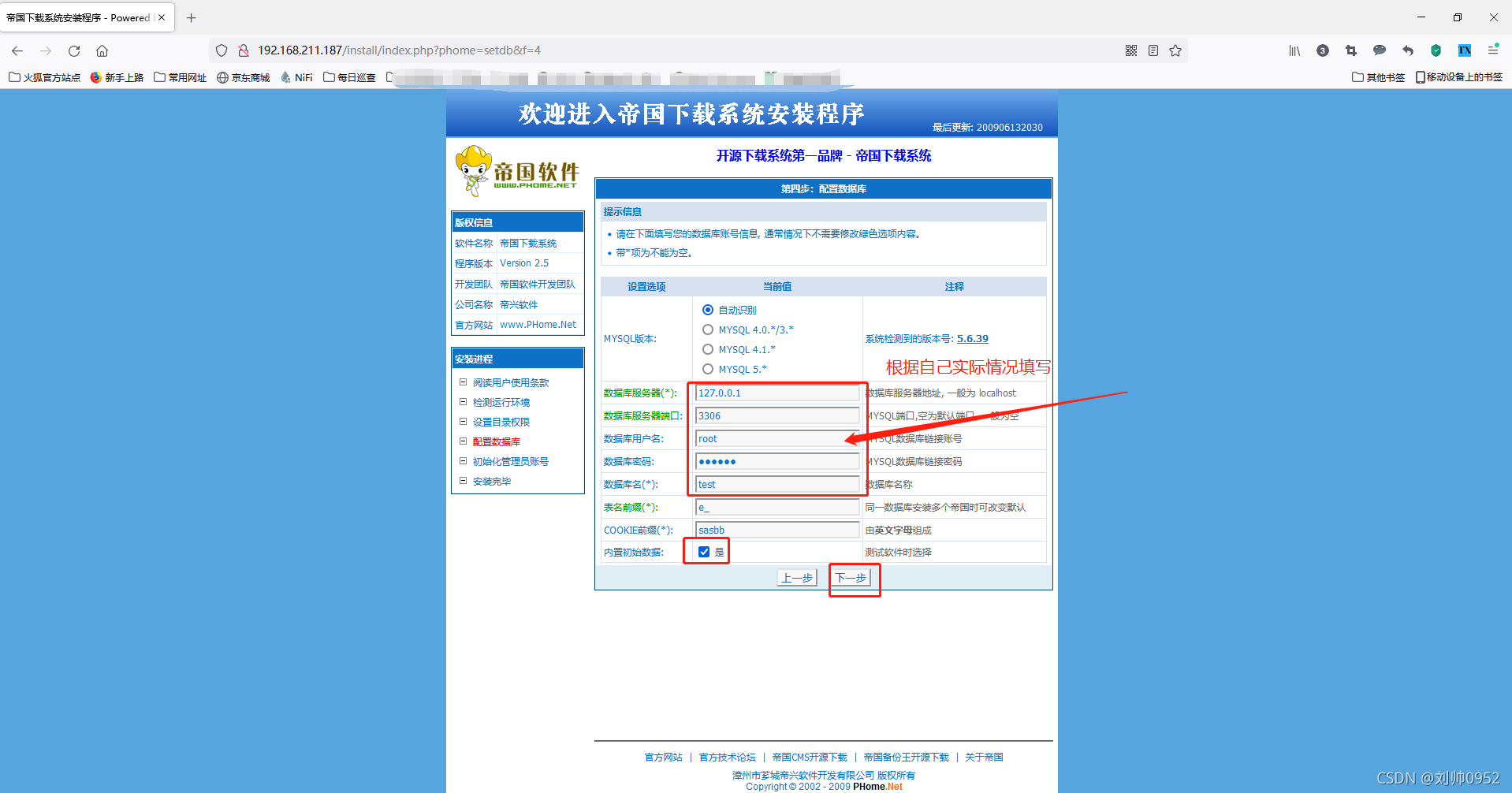The width and height of the screenshot is (1512, 793).
Task: Click 阅读用户使用条款 step
Action: click(x=511, y=383)
